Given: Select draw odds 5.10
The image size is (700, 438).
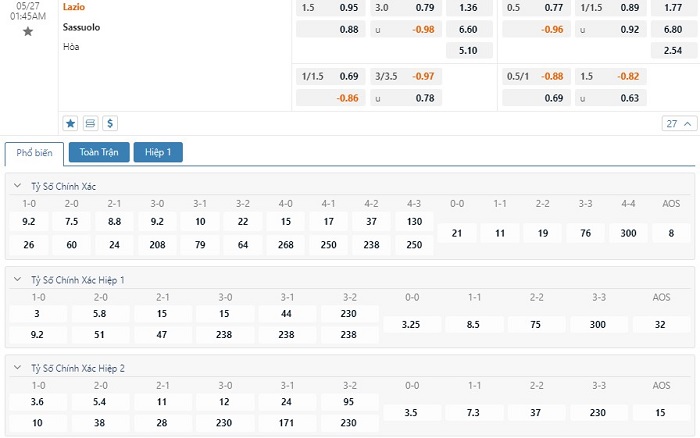Looking at the screenshot, I should tap(469, 50).
